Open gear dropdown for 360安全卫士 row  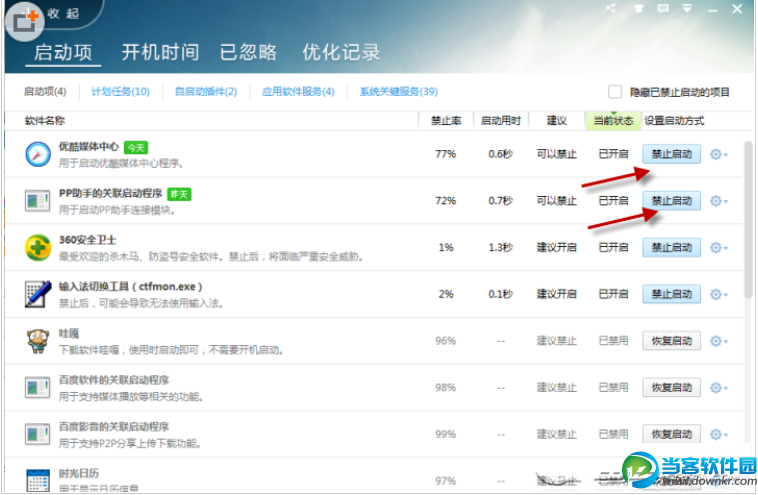[x=719, y=248]
